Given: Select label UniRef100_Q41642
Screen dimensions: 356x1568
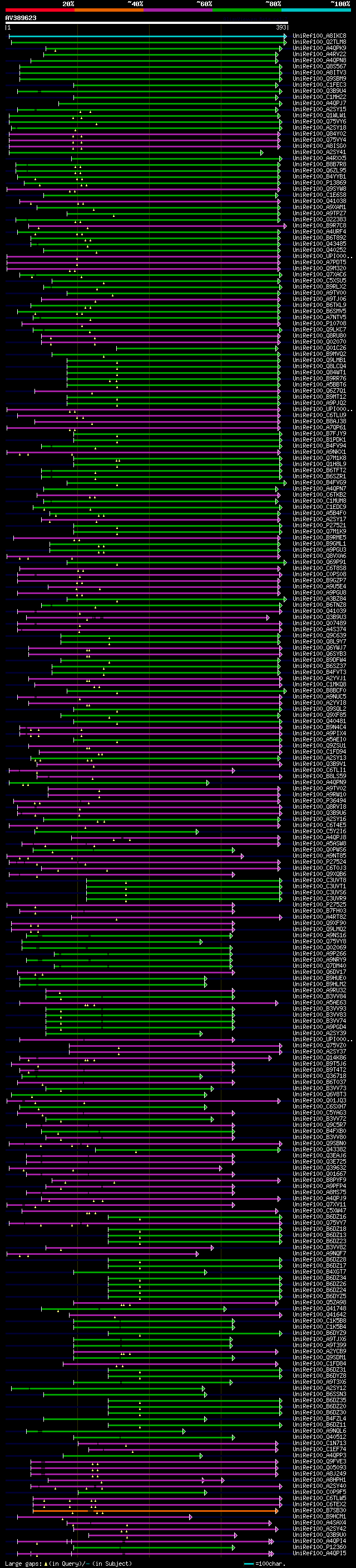Looking at the screenshot, I should [x=319, y=1315].
